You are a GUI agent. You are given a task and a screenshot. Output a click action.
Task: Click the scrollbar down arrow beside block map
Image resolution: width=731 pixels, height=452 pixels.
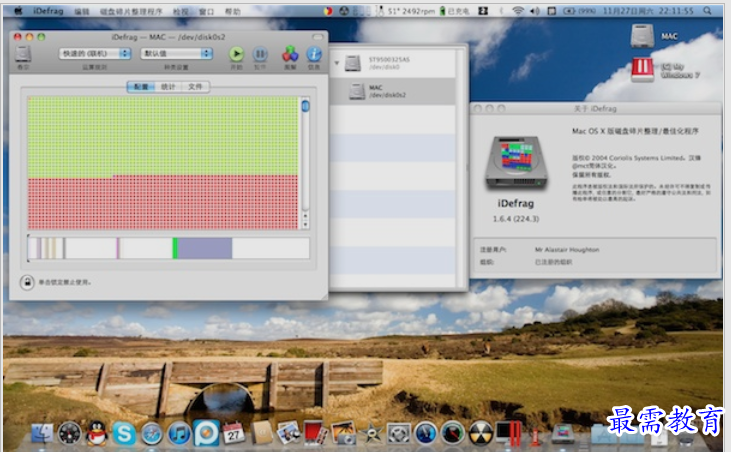pos(305,225)
